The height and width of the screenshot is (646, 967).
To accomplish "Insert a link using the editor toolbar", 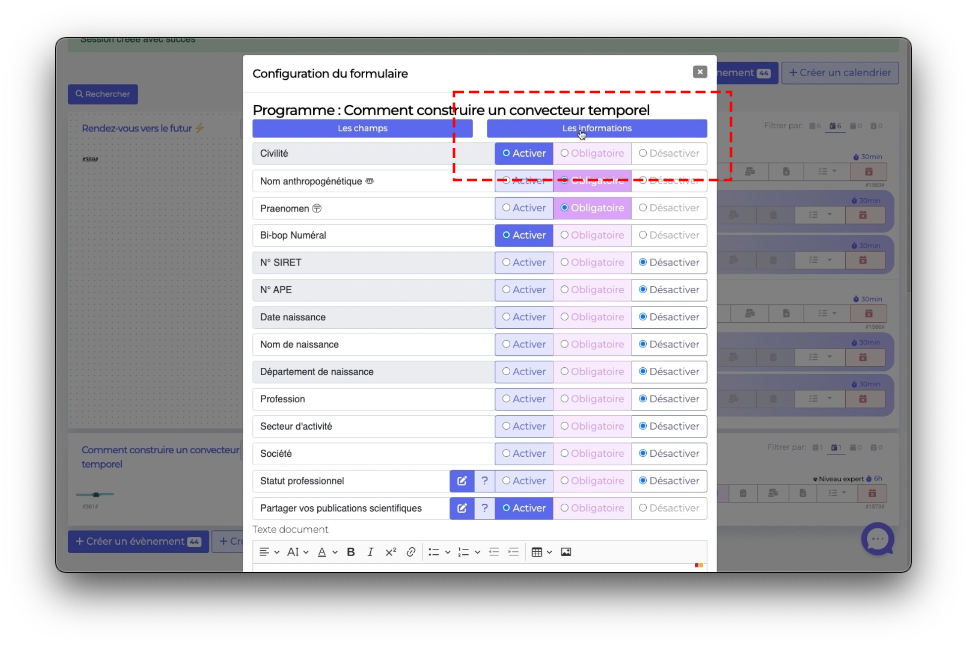I will 411,552.
